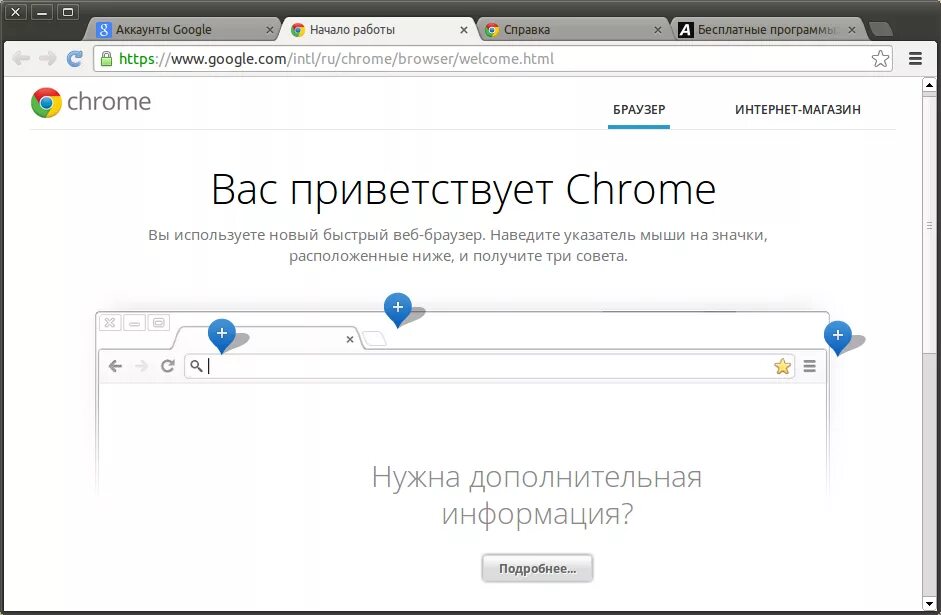Open the Бесплатные программы tab
The height and width of the screenshot is (615, 941).
tap(767, 29)
